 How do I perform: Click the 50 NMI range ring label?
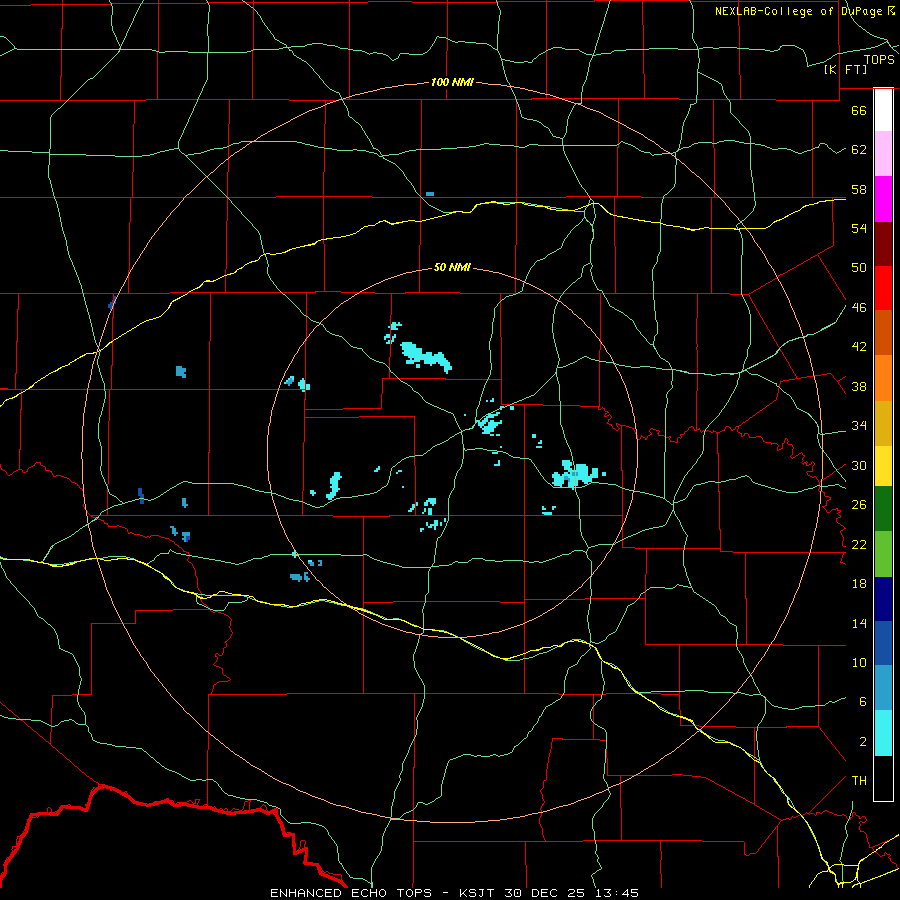[x=452, y=267]
